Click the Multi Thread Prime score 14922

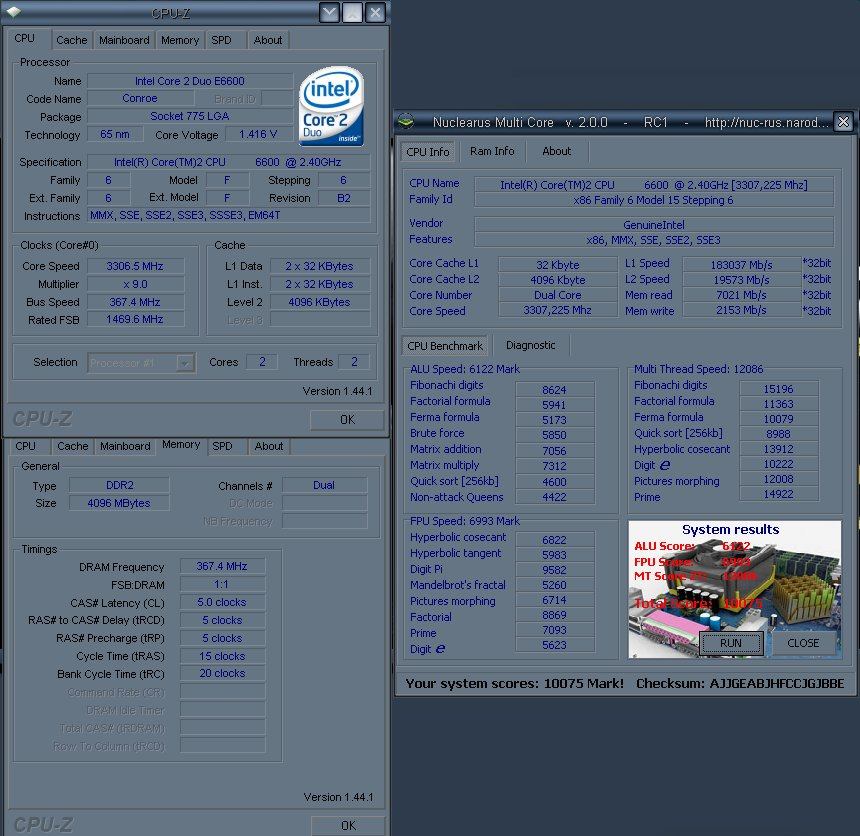click(779, 494)
